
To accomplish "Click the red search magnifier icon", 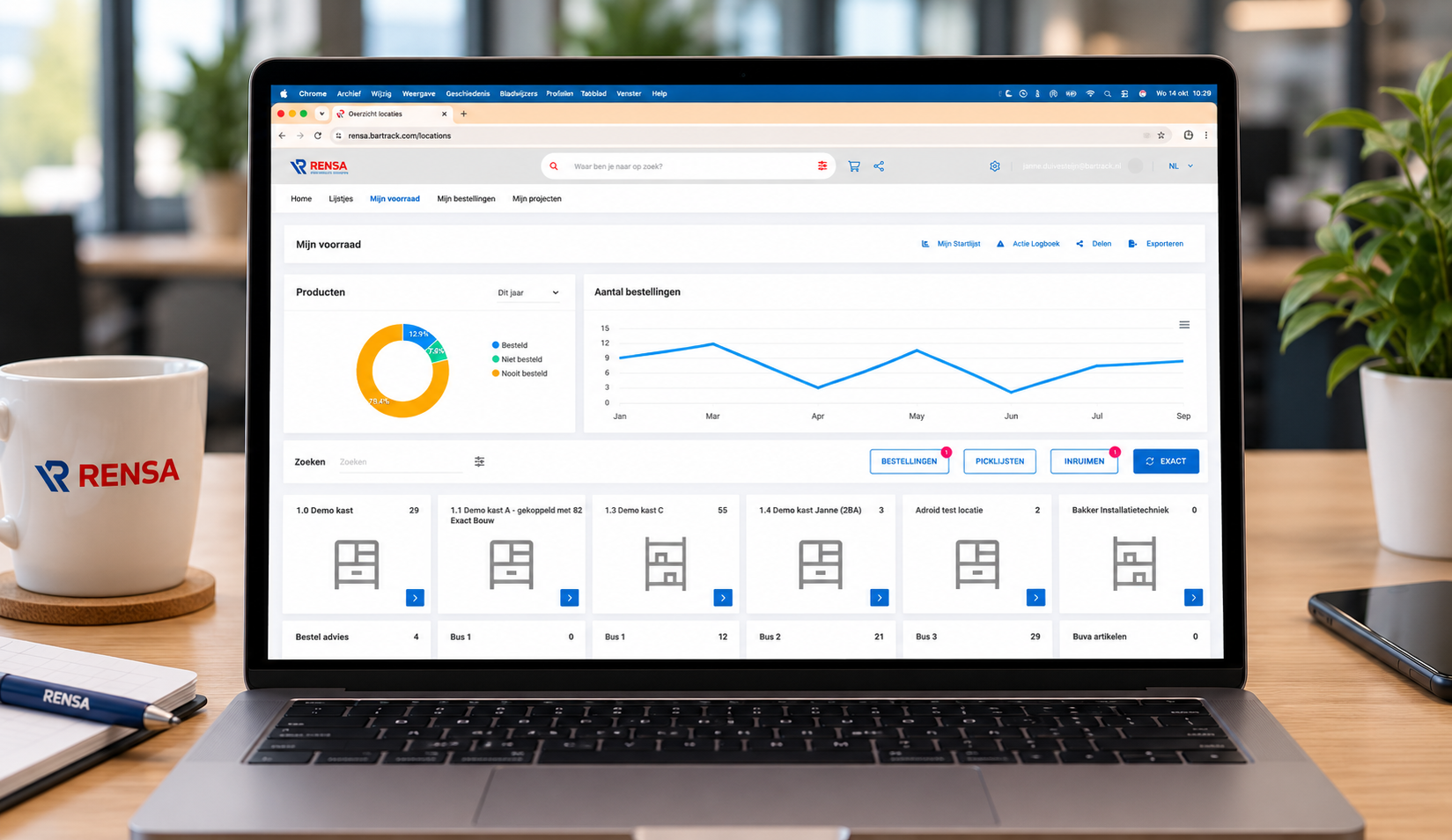I will point(554,166).
